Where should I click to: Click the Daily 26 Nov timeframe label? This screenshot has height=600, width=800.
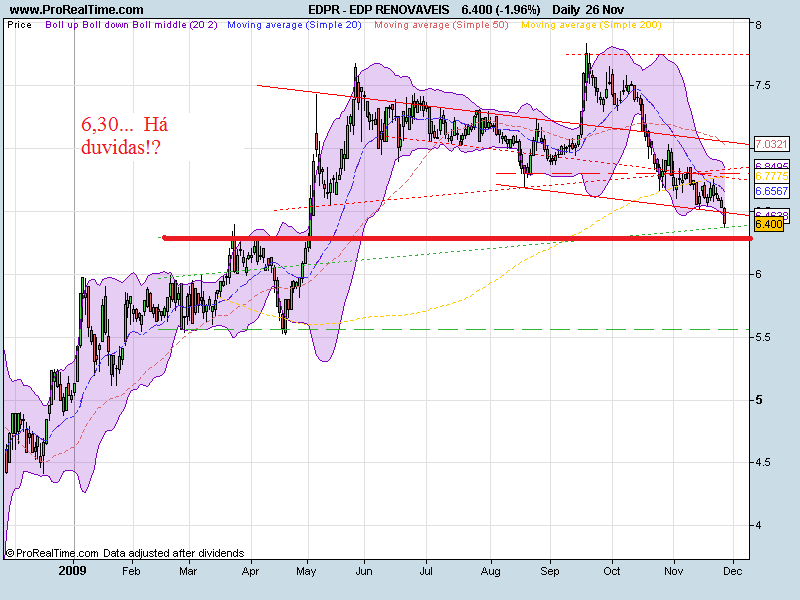(x=588, y=10)
